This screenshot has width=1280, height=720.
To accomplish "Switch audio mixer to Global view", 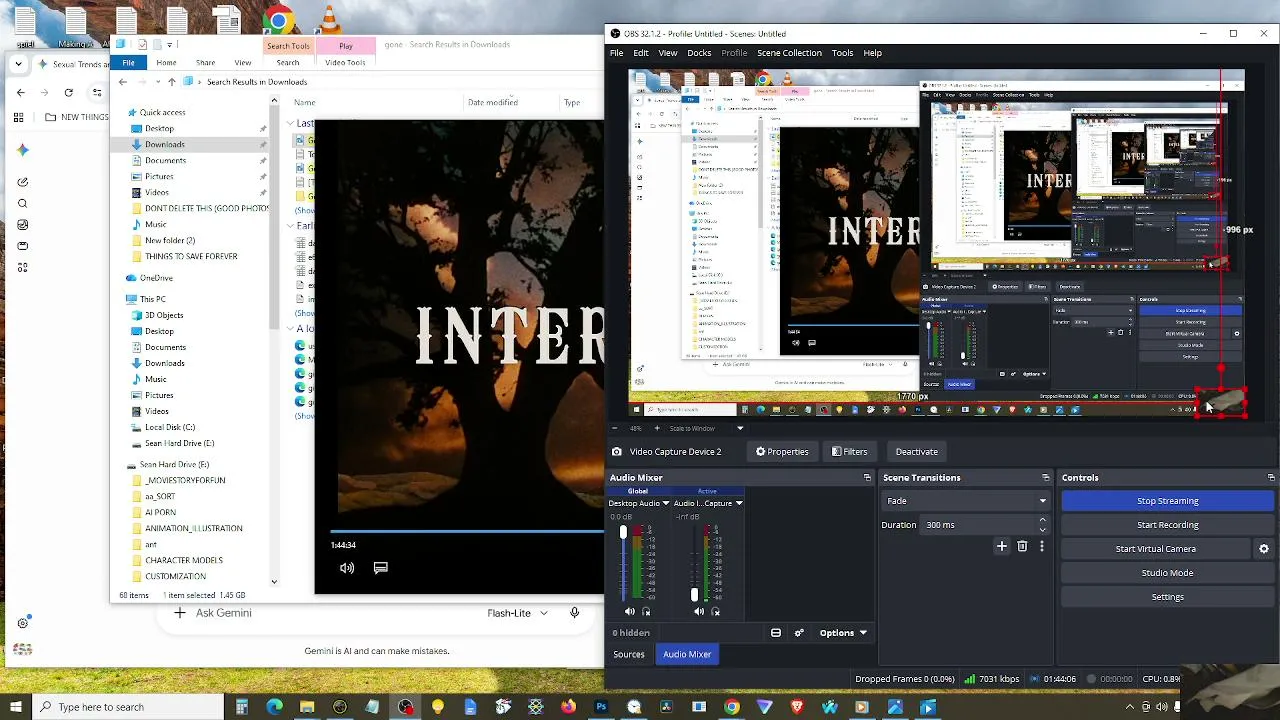I will click(x=637, y=491).
